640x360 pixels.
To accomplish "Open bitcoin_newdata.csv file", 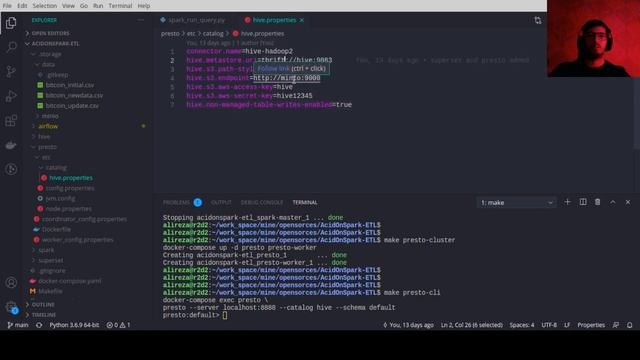I will point(74,95).
